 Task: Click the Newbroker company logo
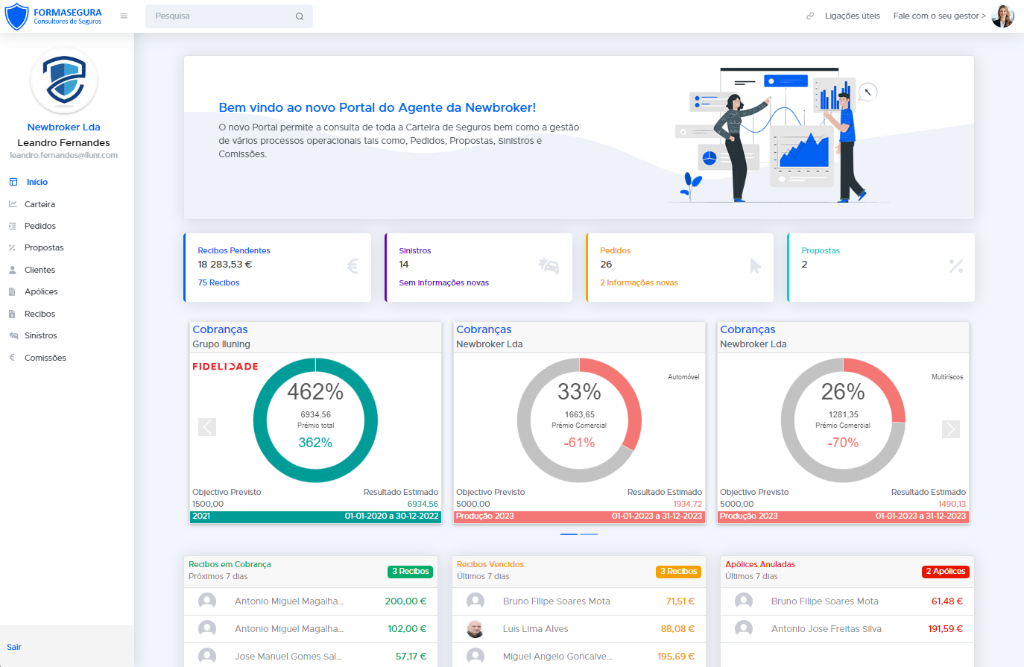64,80
